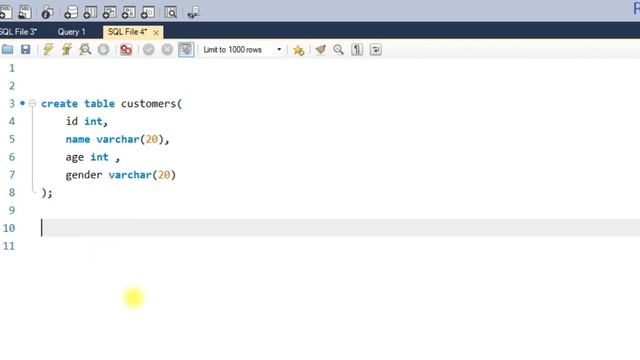Screen dimensions: 640x360
Task: Click the 'create' keyword in line 3
Action: 59,104
